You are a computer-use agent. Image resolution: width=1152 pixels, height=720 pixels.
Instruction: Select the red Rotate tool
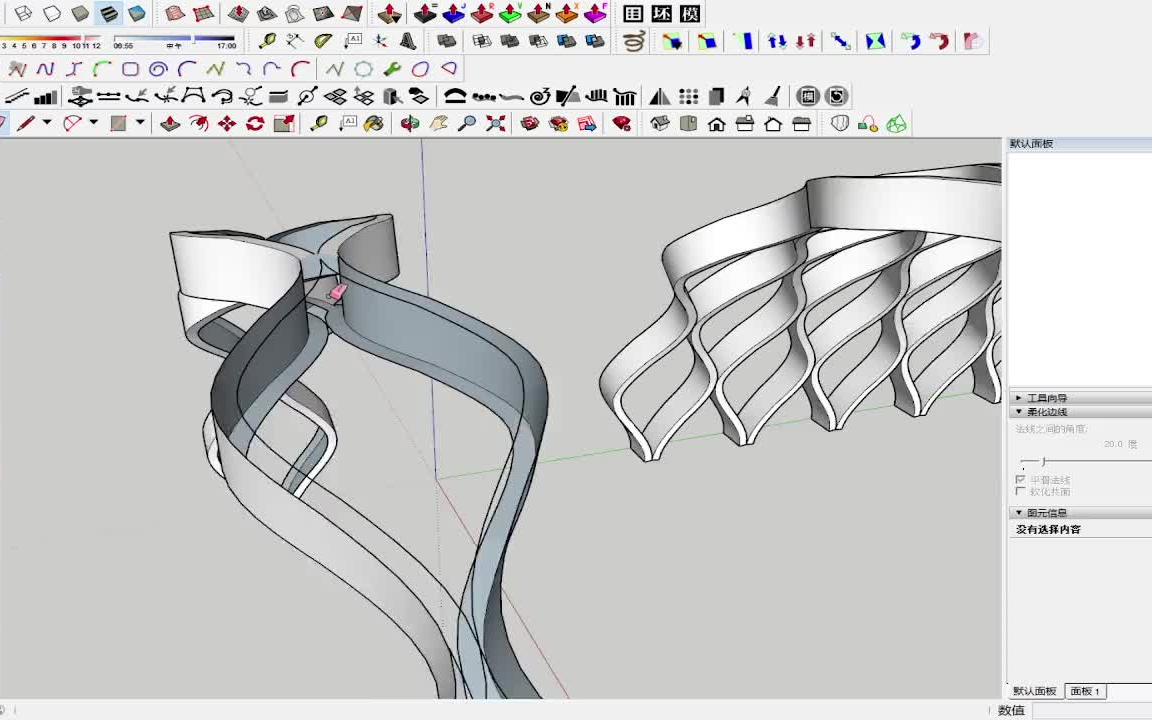[253, 123]
